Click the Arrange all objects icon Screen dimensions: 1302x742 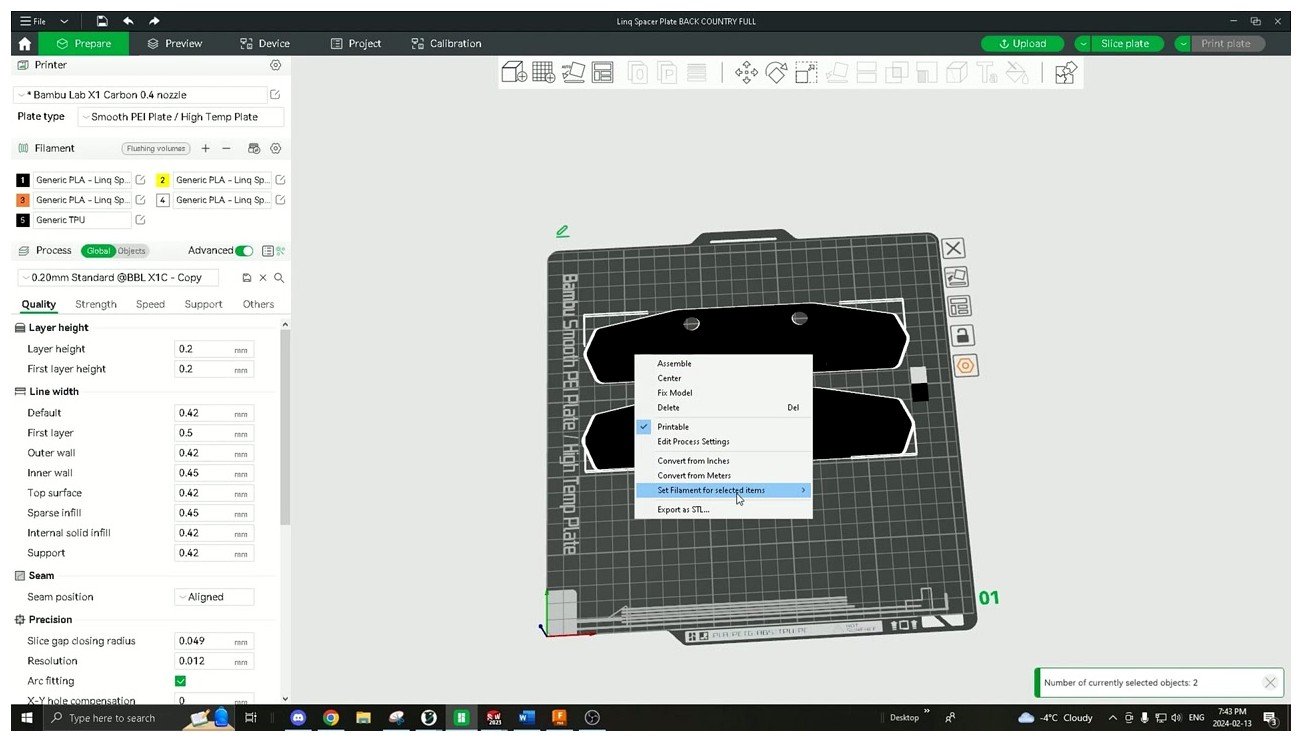coord(602,72)
